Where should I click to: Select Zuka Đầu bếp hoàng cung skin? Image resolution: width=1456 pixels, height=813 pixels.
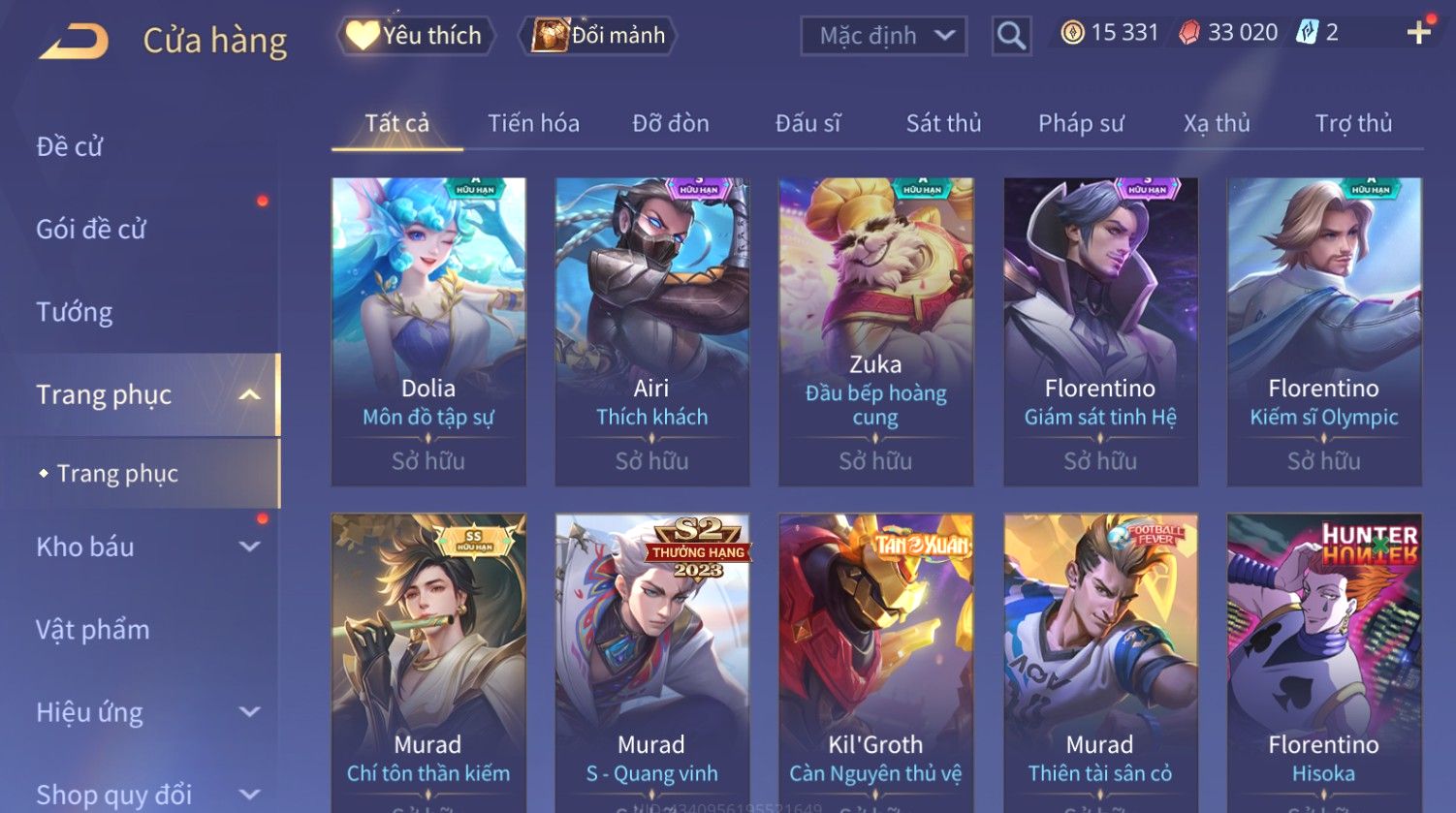tap(875, 331)
